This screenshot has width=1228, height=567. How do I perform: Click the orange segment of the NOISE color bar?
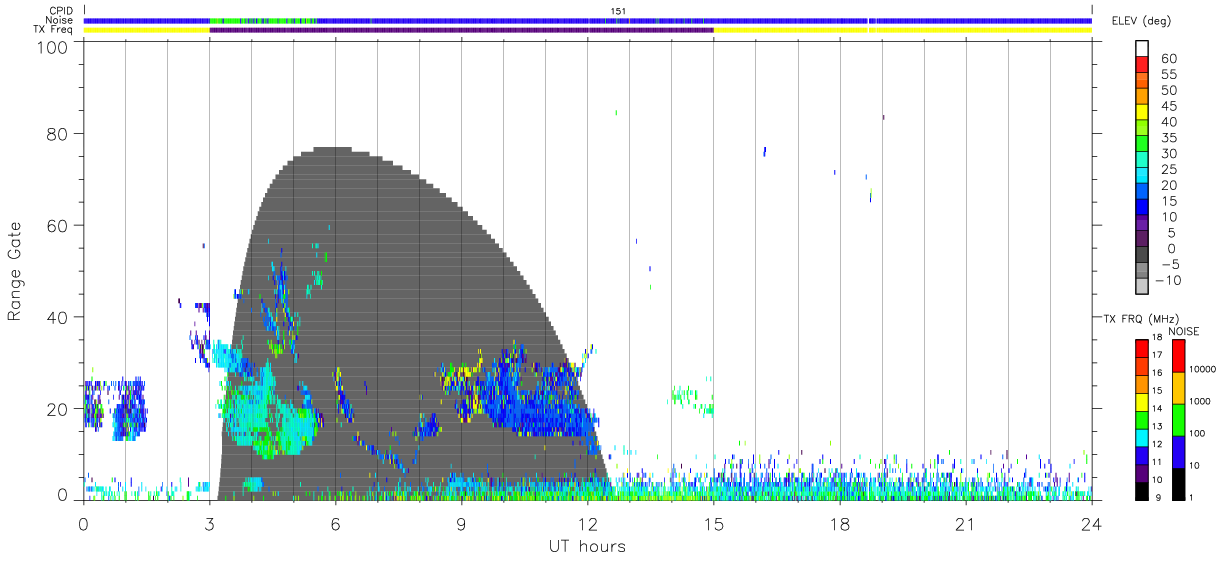[1180, 388]
